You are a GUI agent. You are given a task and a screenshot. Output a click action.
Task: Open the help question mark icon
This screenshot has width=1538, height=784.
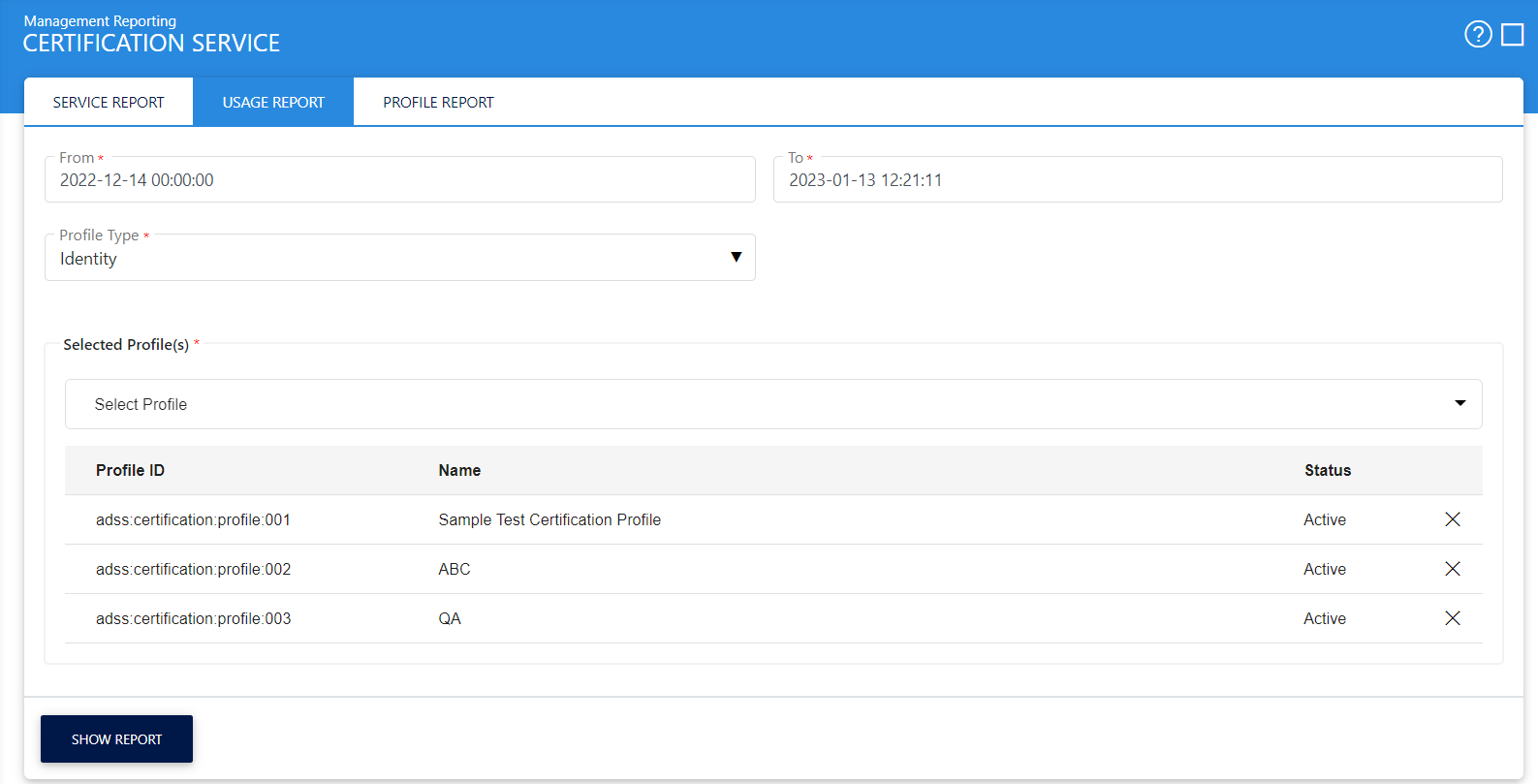[1477, 35]
